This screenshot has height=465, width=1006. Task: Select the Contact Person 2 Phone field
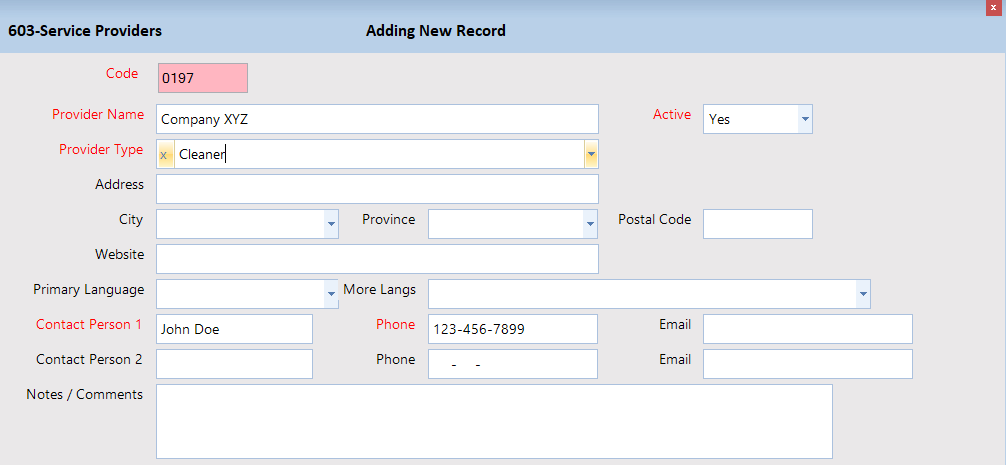[512, 364]
